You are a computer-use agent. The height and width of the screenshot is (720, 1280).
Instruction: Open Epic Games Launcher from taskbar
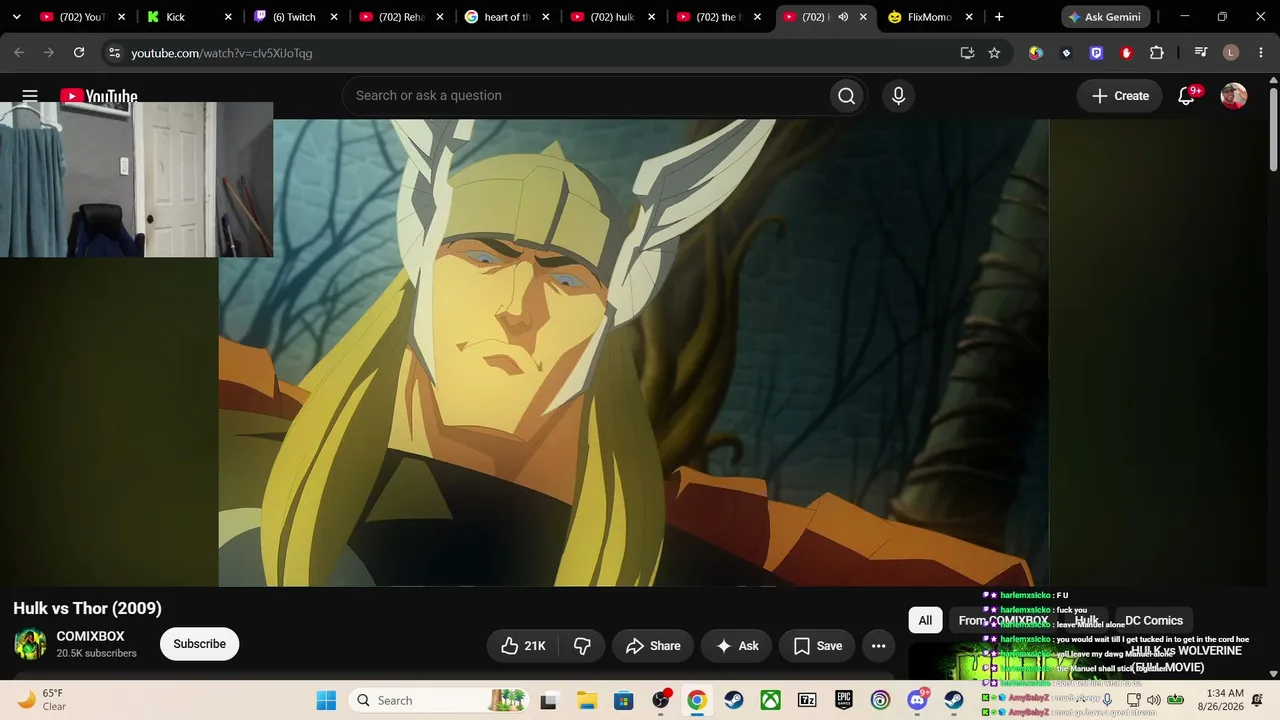pyautogui.click(x=844, y=701)
